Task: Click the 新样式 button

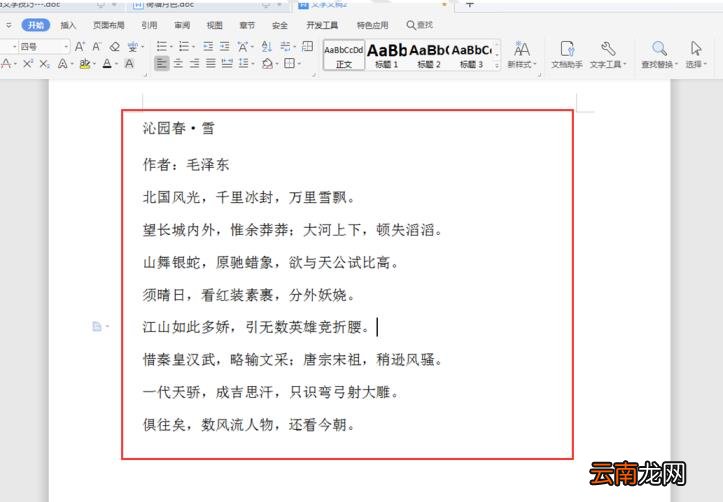Action: coord(522,55)
